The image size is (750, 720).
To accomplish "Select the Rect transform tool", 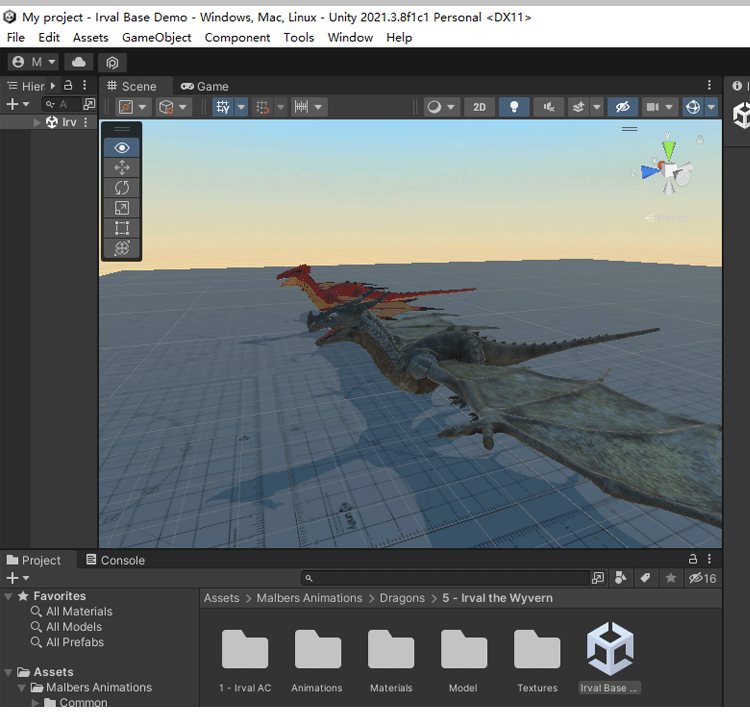I will pos(122,228).
